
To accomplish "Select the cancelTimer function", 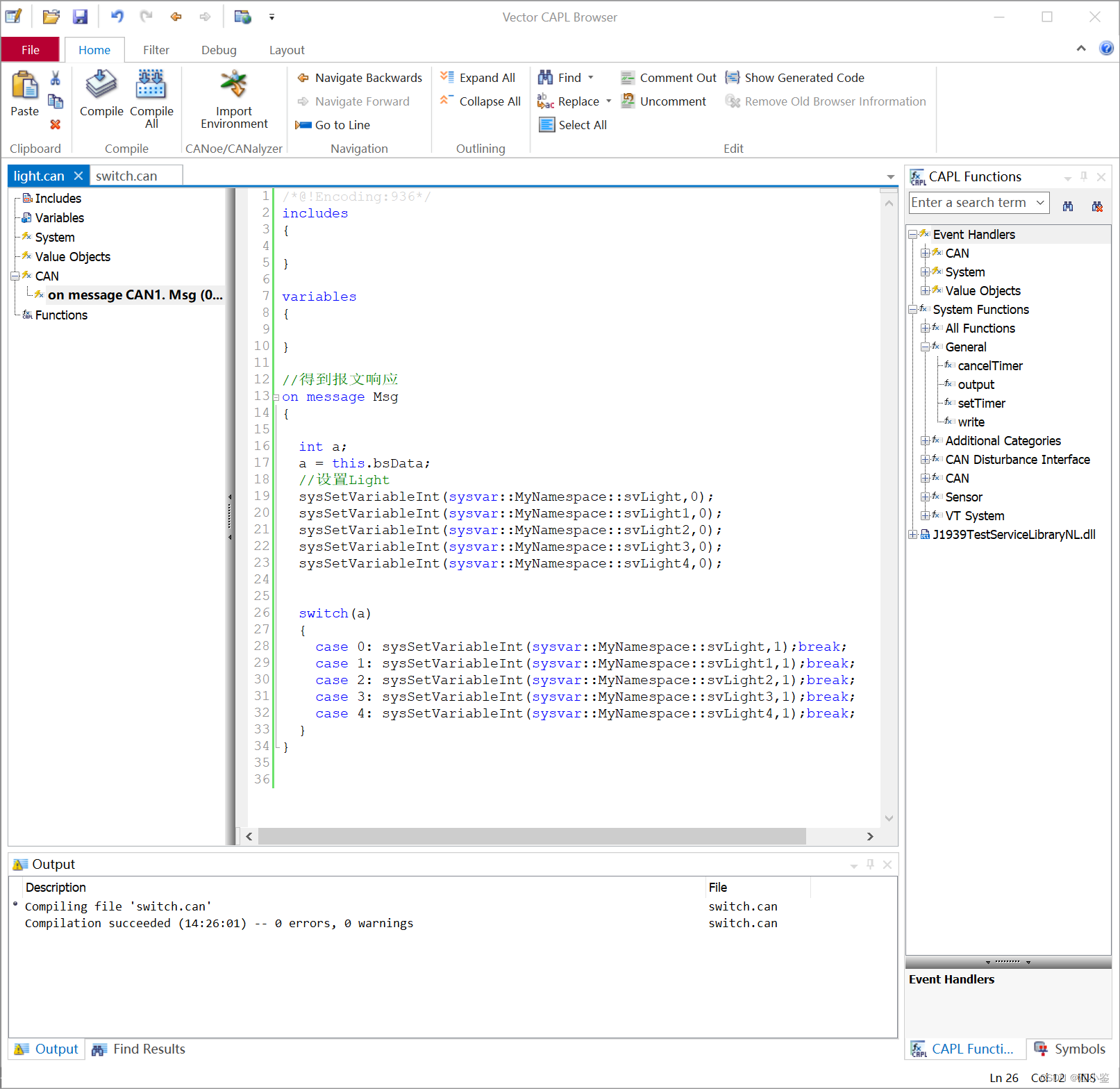I will click(x=990, y=366).
